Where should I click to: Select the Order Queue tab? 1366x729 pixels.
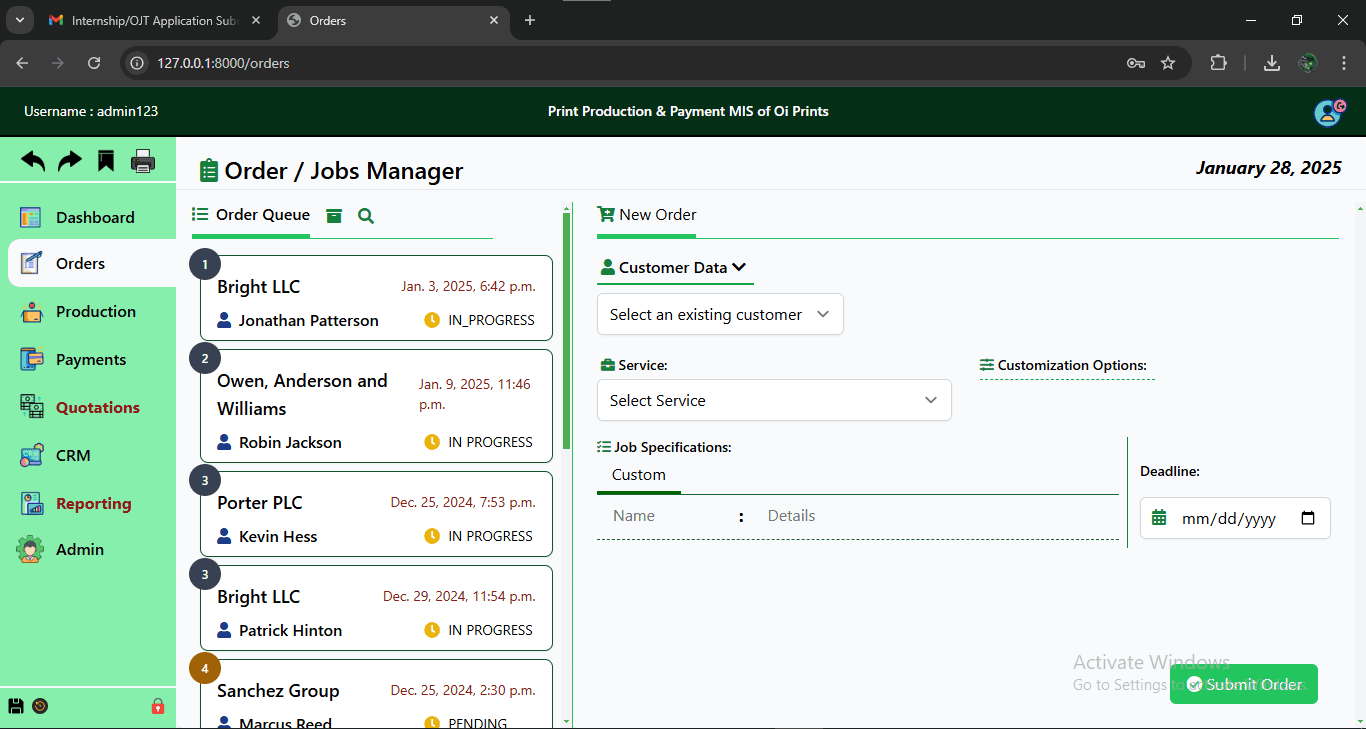point(251,215)
